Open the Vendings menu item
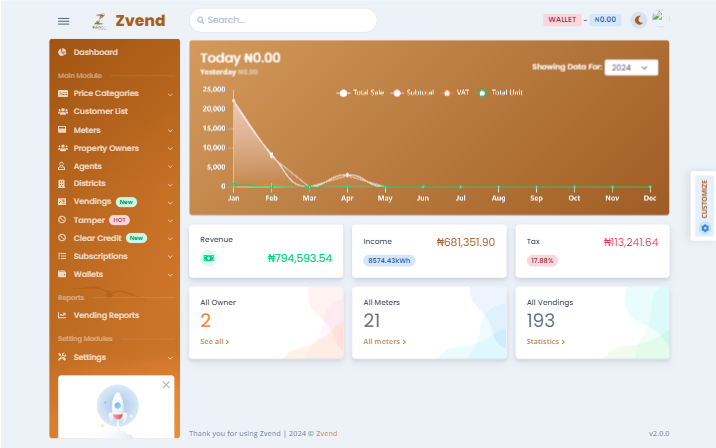Screen dimensions: 716x448 coord(92,201)
